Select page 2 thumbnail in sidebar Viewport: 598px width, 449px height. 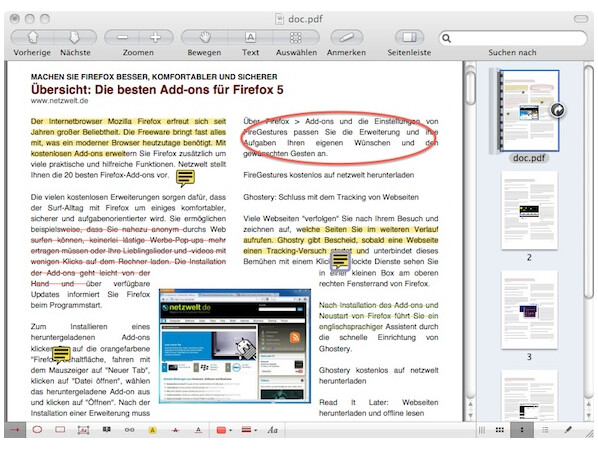pyautogui.click(x=529, y=211)
